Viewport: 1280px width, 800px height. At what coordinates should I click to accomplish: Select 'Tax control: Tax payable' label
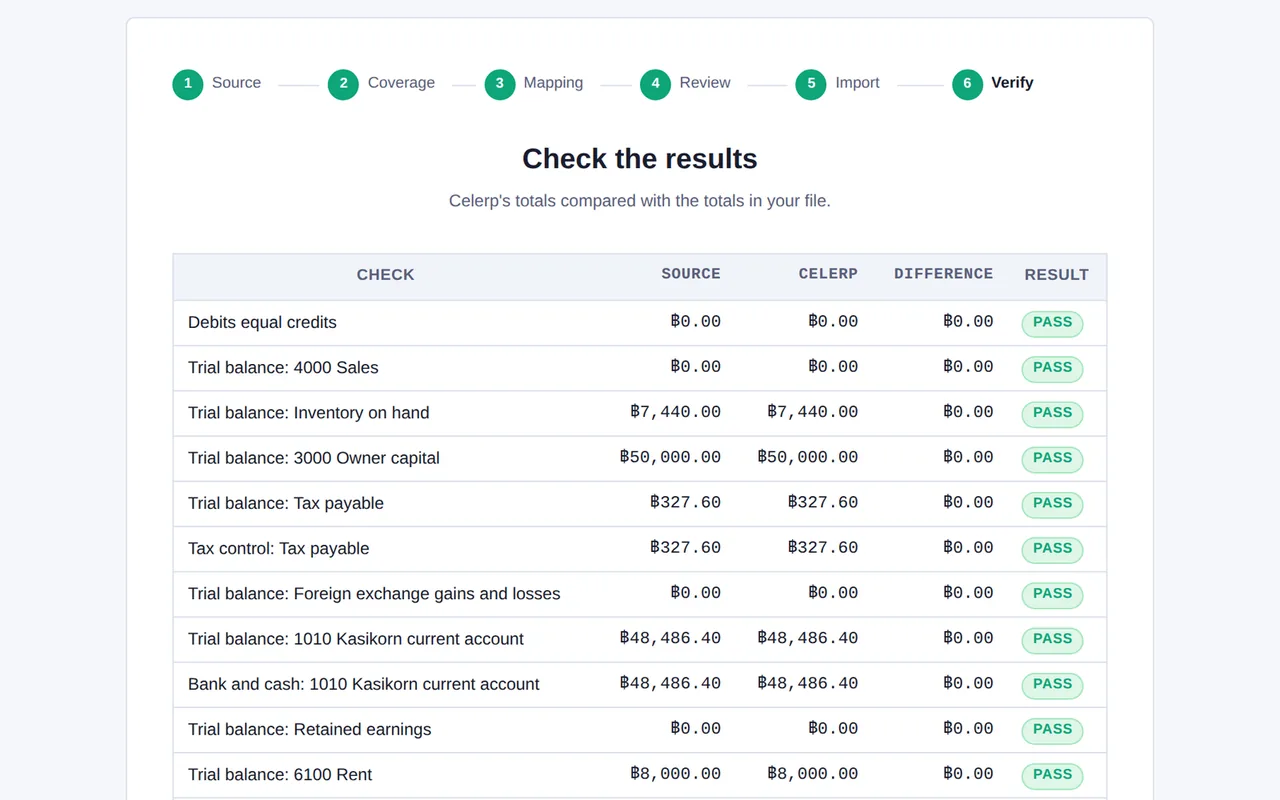279,549
